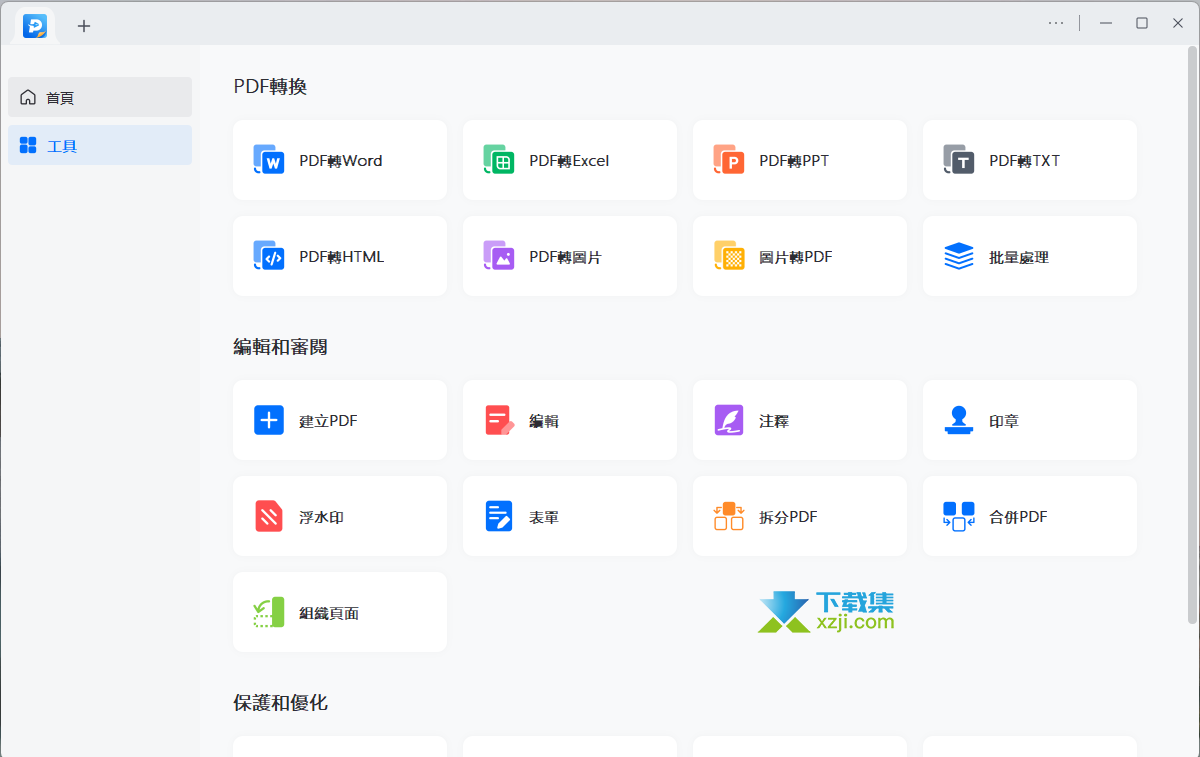The height and width of the screenshot is (757, 1200).
Task: Open the three-dot more options menu
Action: [x=1056, y=23]
